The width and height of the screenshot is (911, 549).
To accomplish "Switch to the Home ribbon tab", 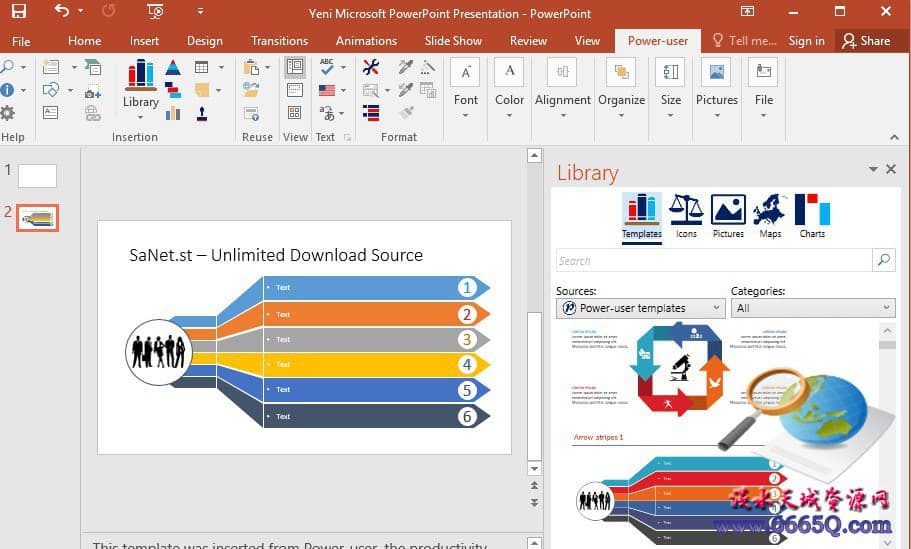I will pos(84,41).
